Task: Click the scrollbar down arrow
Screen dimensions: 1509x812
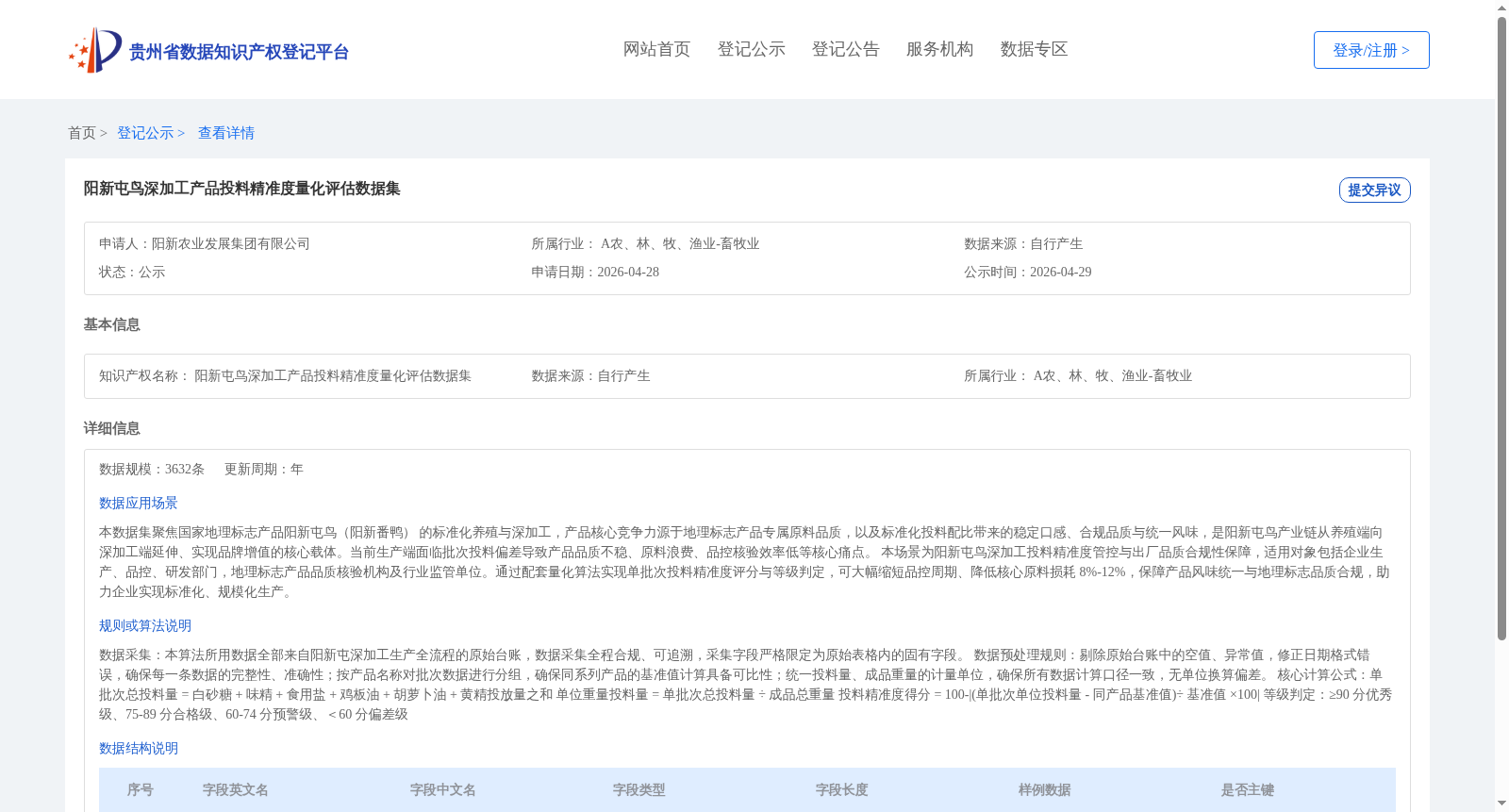Action: point(1502,804)
